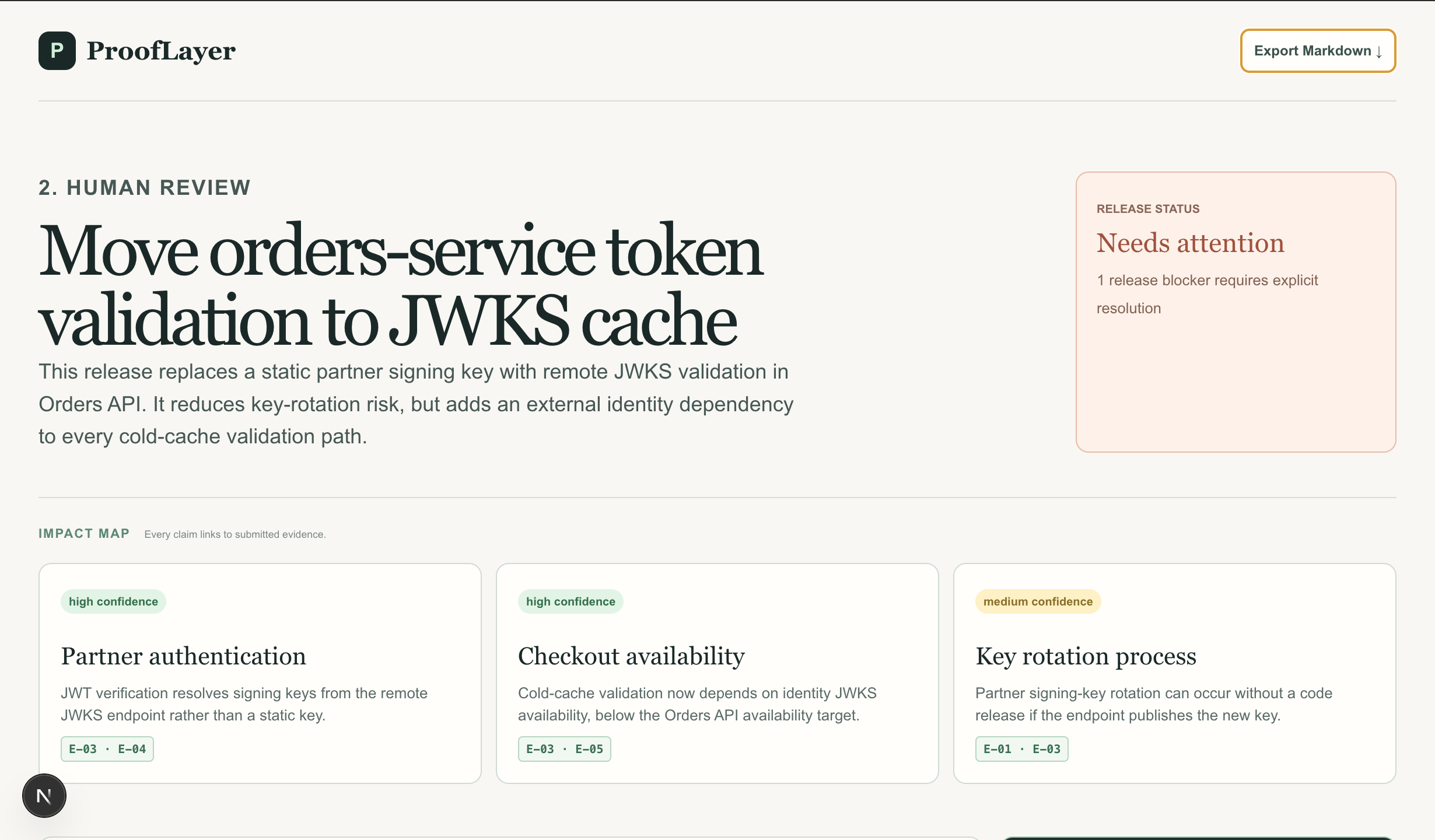Click the 2. Human Review step label
The image size is (1435, 840).
145,188
